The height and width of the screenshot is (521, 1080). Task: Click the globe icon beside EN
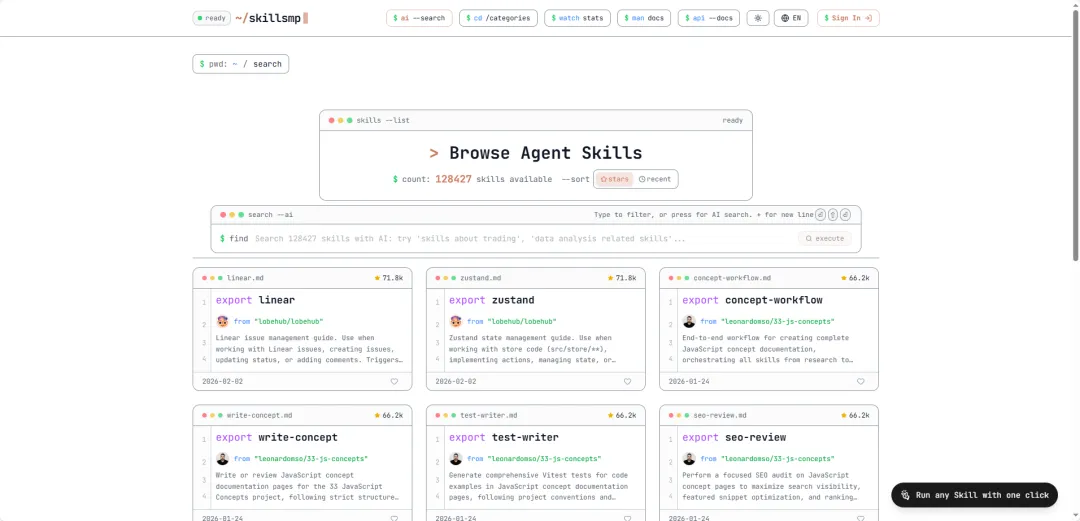point(785,18)
